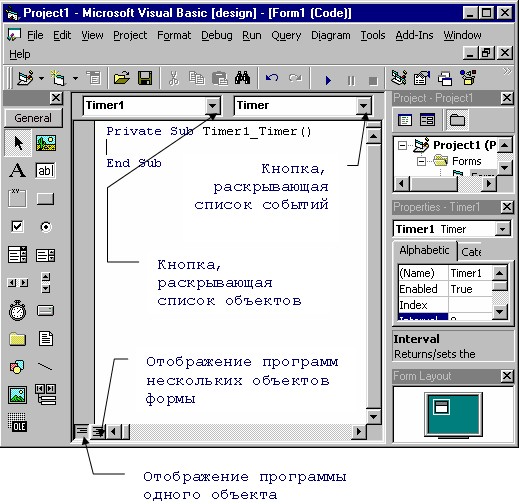The height and width of the screenshot is (504, 519).
Task: Click Save Project floppy icon
Action: (x=145, y=78)
